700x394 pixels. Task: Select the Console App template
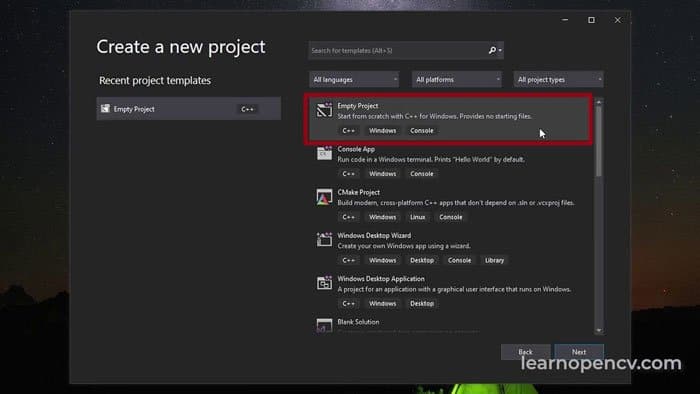450,162
